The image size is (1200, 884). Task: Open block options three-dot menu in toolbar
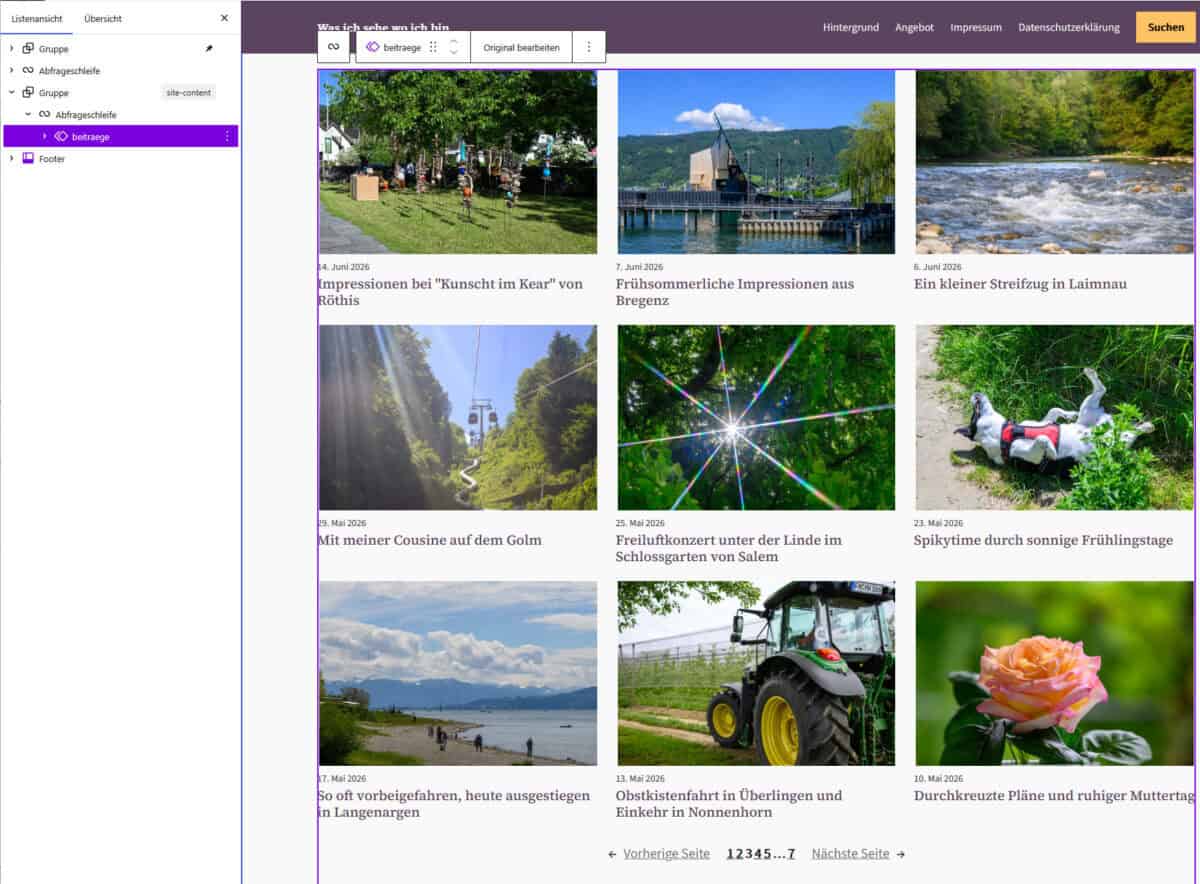click(588, 47)
